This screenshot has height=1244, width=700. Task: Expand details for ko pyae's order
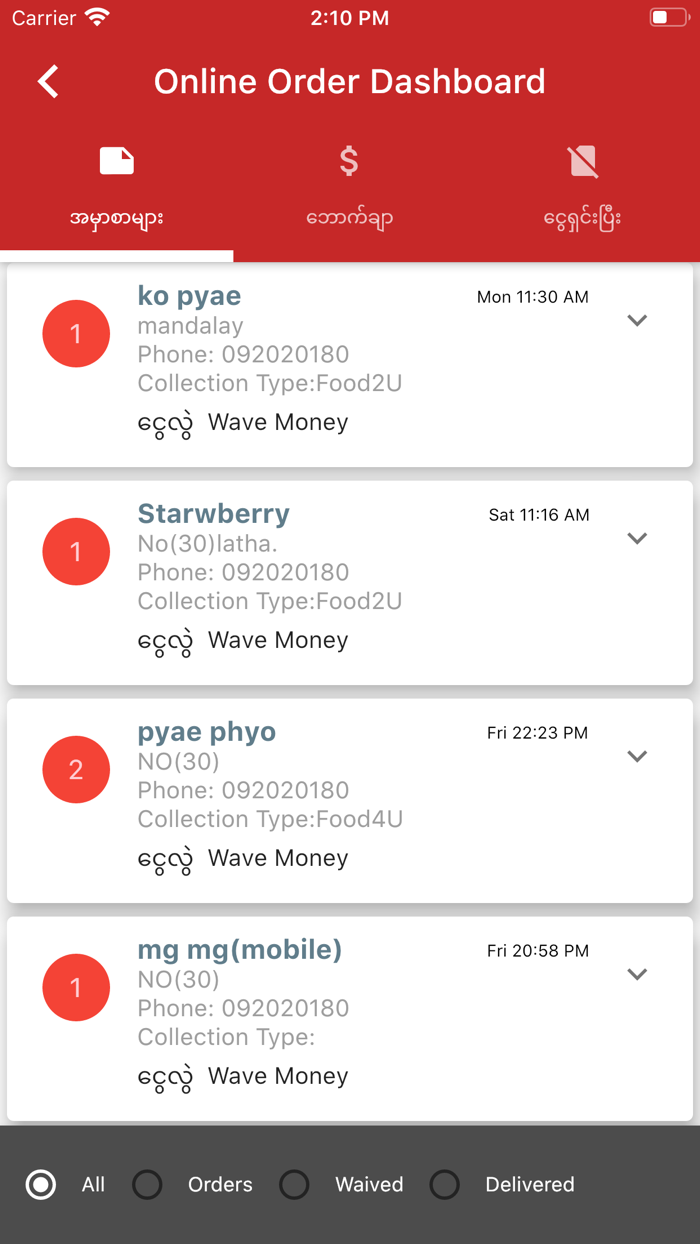(x=637, y=321)
